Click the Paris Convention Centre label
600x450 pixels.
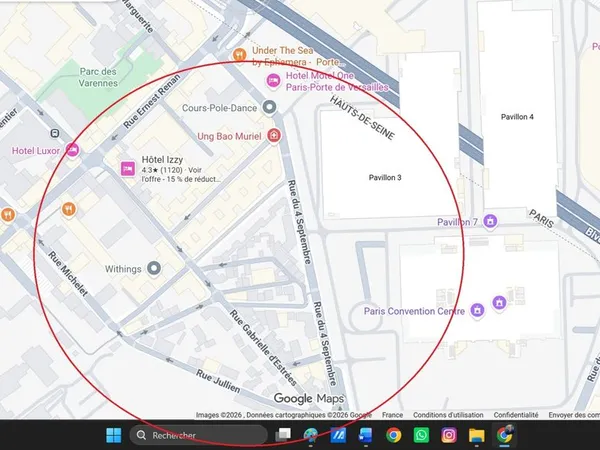pyautogui.click(x=414, y=311)
